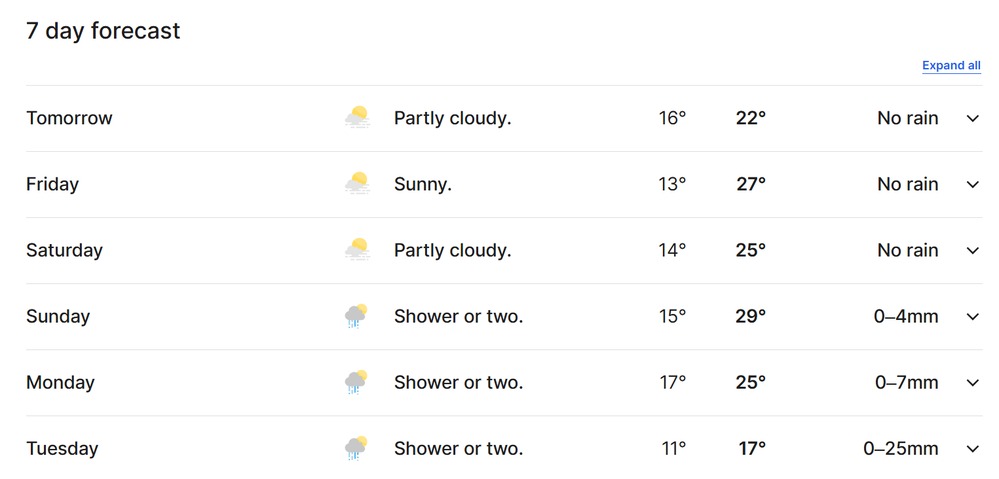Click Monday's maximum temperature 25°
This screenshot has height=479, width=999.
(x=750, y=382)
